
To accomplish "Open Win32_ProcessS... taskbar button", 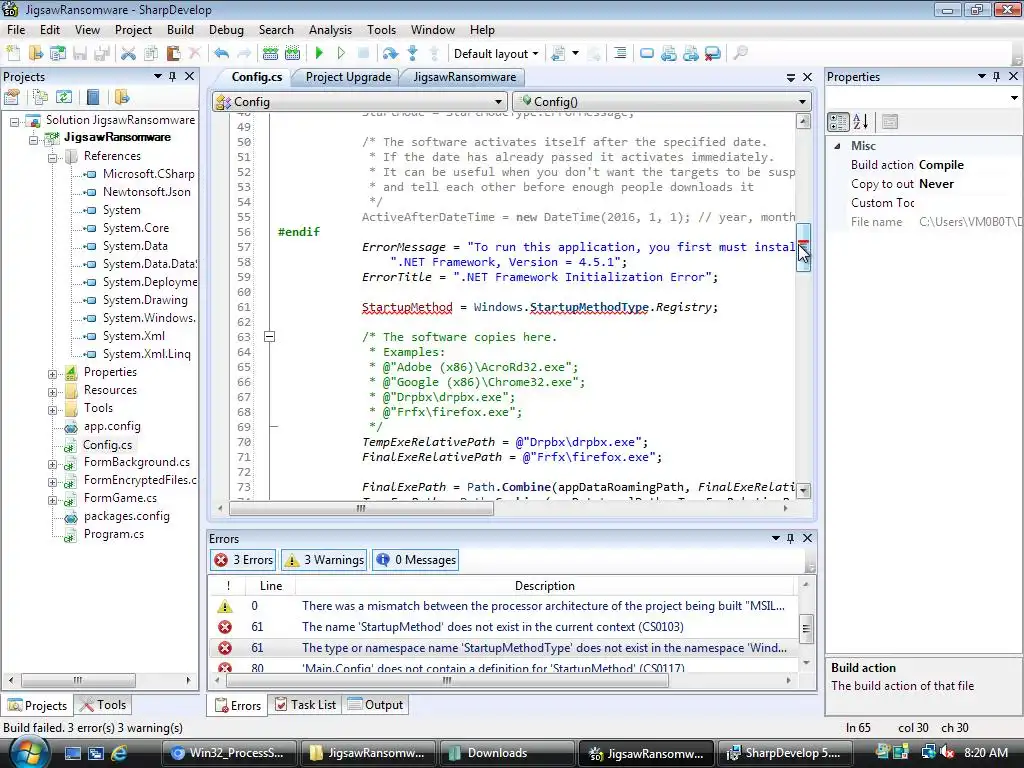I will click(229, 753).
